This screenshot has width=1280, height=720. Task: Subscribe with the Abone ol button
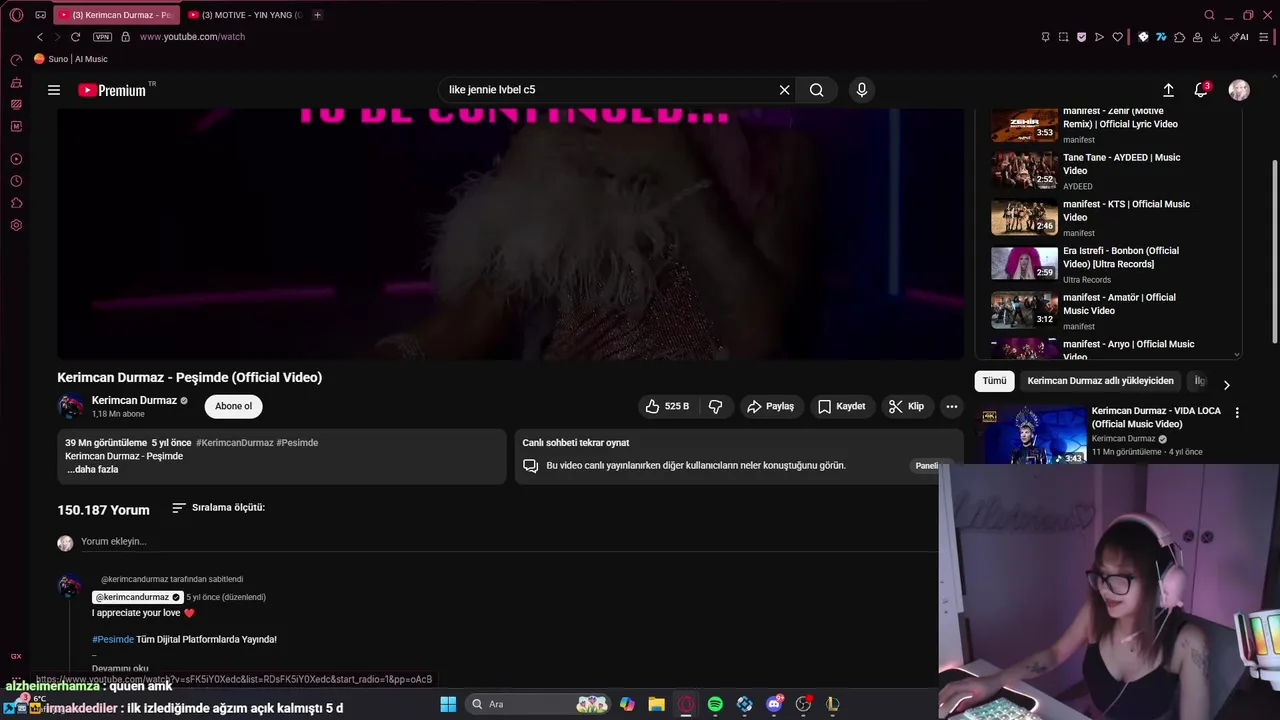click(x=233, y=406)
